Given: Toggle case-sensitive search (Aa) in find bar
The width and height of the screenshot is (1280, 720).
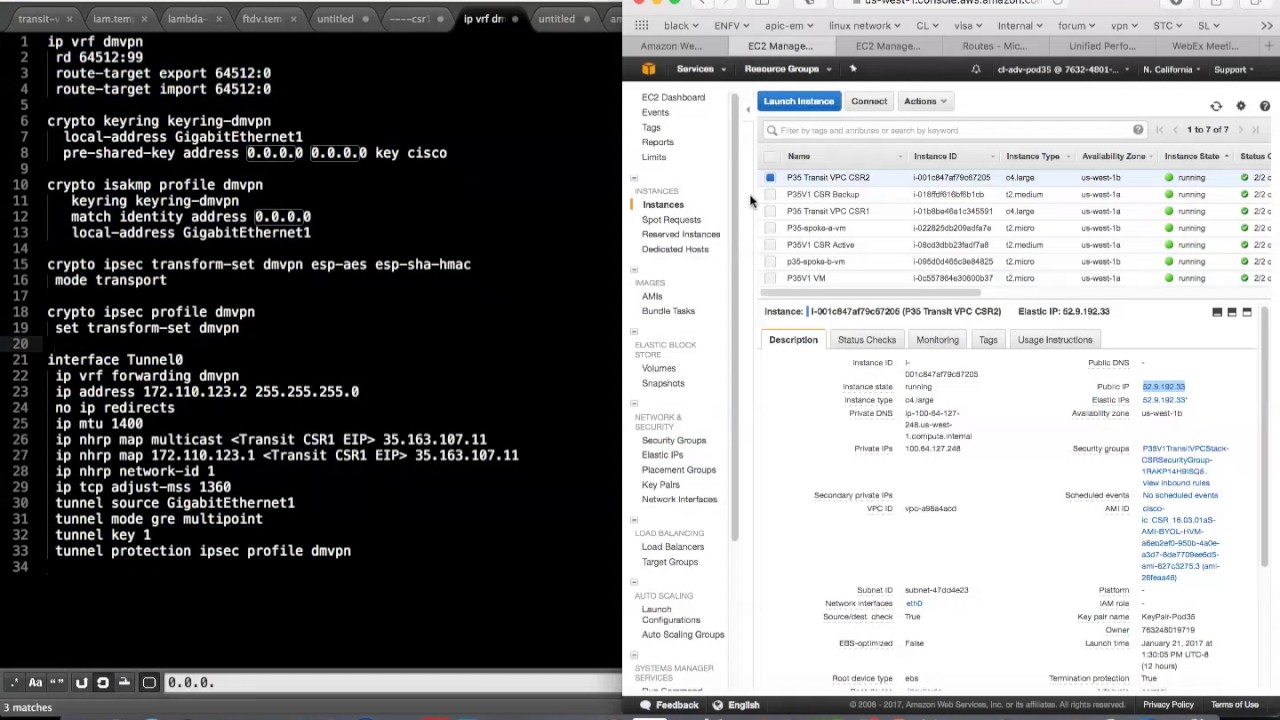Looking at the screenshot, I should [x=35, y=682].
